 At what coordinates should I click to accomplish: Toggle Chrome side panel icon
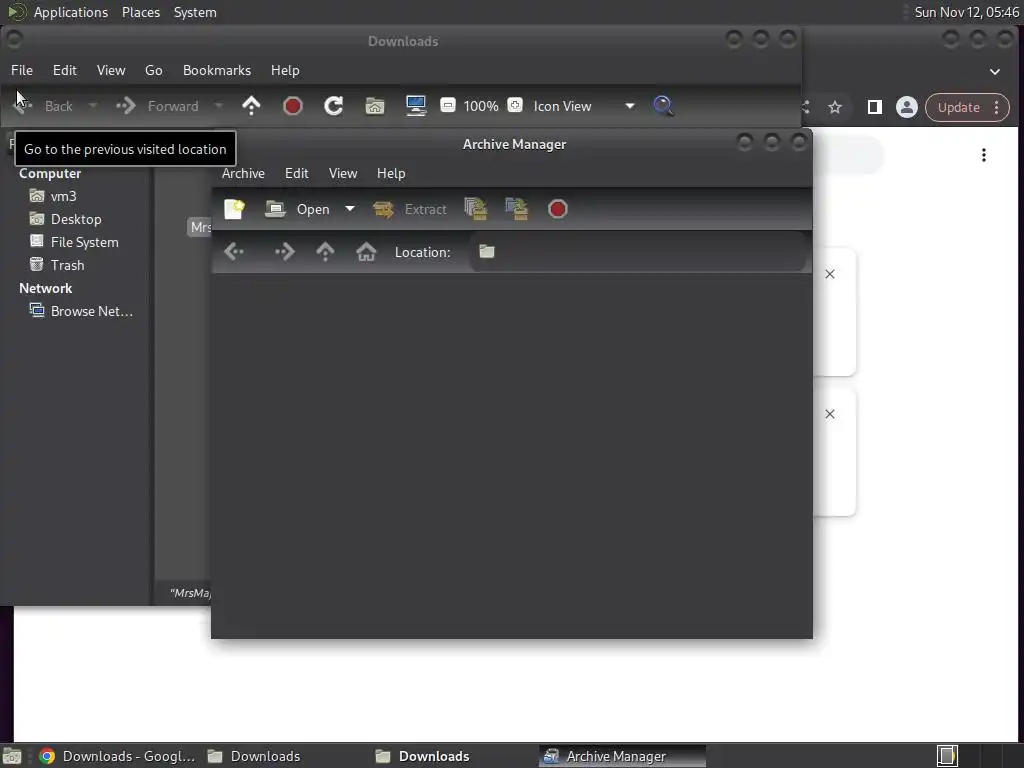(x=874, y=107)
